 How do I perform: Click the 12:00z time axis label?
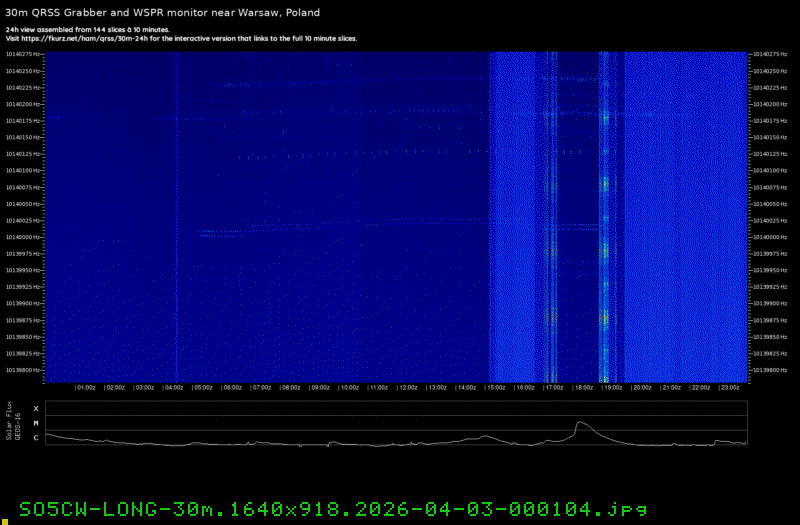[x=407, y=387]
